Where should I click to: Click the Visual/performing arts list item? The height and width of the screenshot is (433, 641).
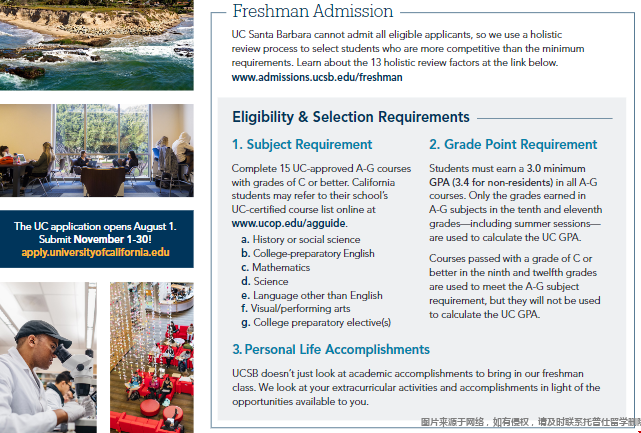click(x=298, y=309)
